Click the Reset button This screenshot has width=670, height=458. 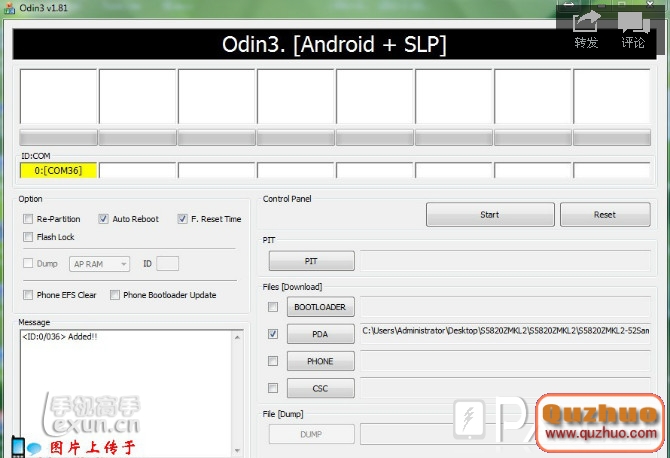point(605,214)
